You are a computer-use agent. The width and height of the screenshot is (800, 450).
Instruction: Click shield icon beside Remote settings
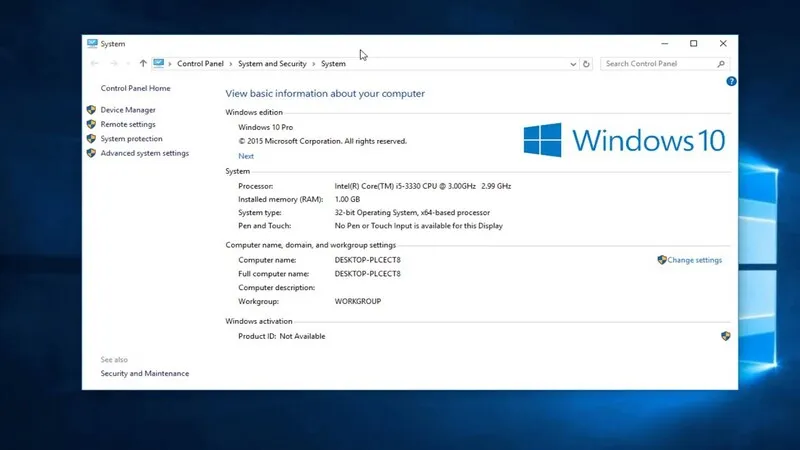91,124
